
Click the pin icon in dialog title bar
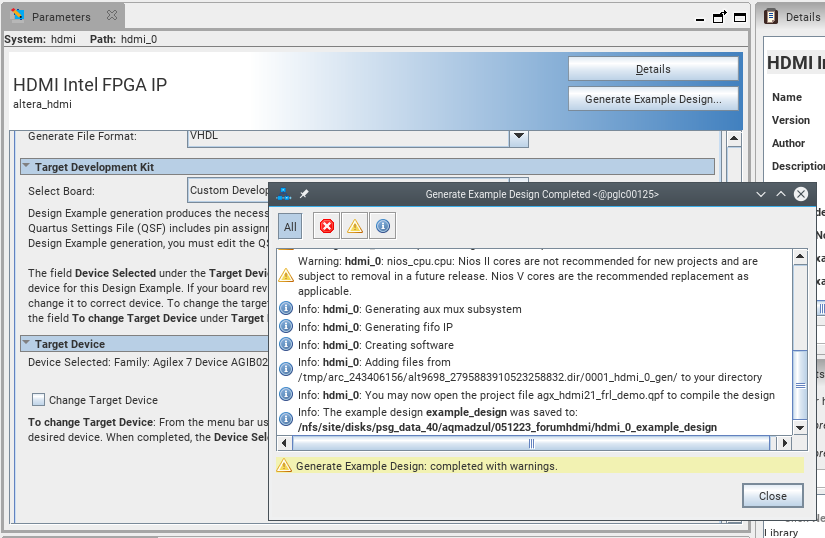(x=305, y=194)
